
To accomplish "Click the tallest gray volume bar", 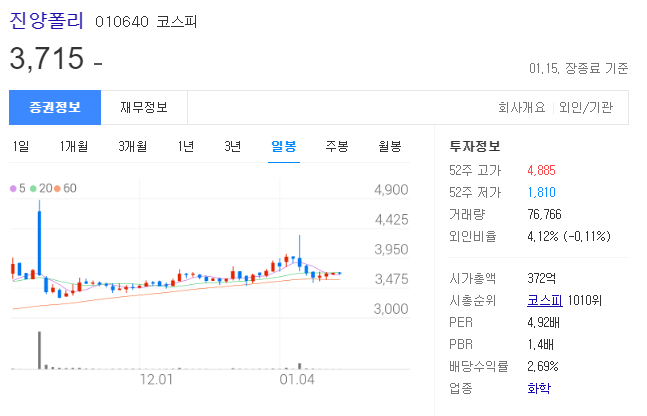I will click(40, 350).
